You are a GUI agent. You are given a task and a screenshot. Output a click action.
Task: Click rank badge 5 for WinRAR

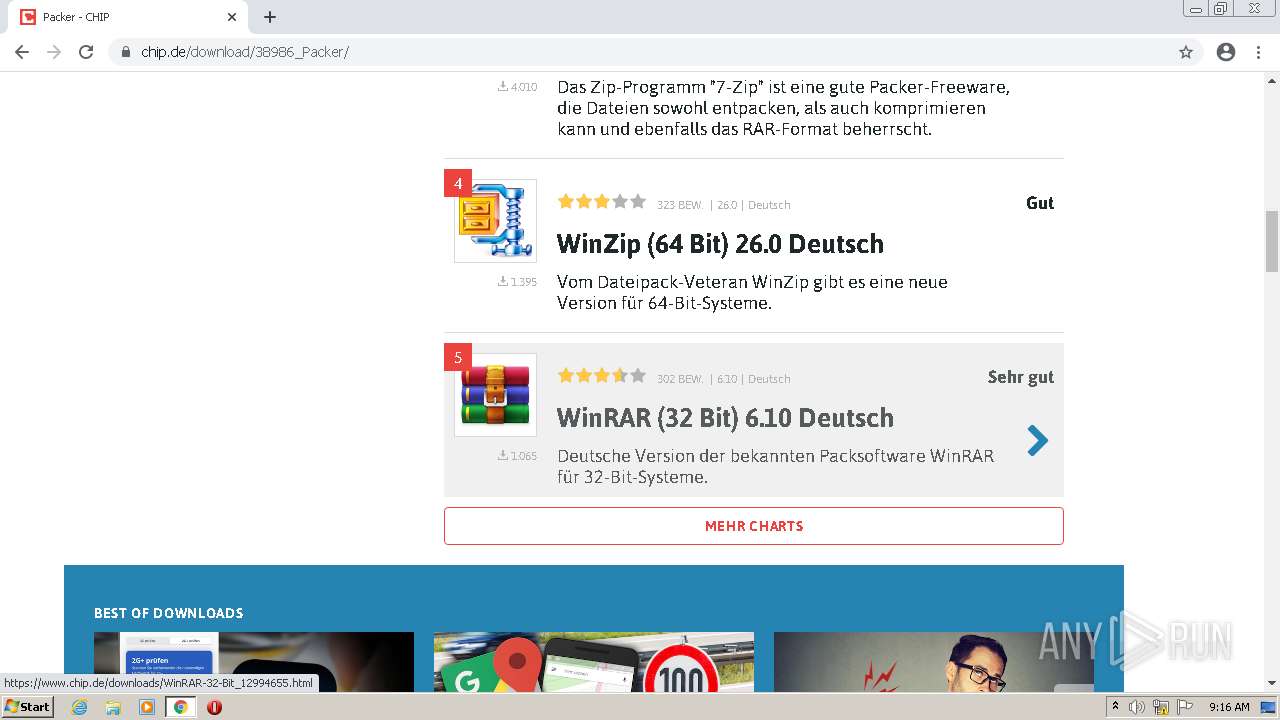point(458,357)
